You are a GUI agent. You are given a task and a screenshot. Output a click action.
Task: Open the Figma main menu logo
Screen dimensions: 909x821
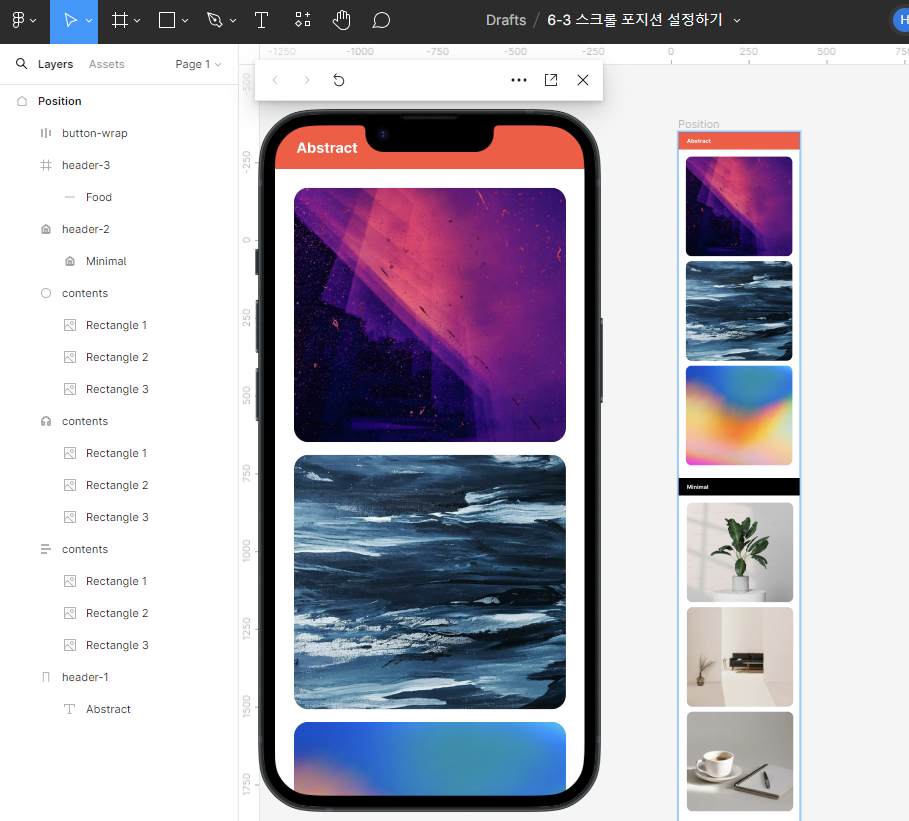click(x=18, y=20)
